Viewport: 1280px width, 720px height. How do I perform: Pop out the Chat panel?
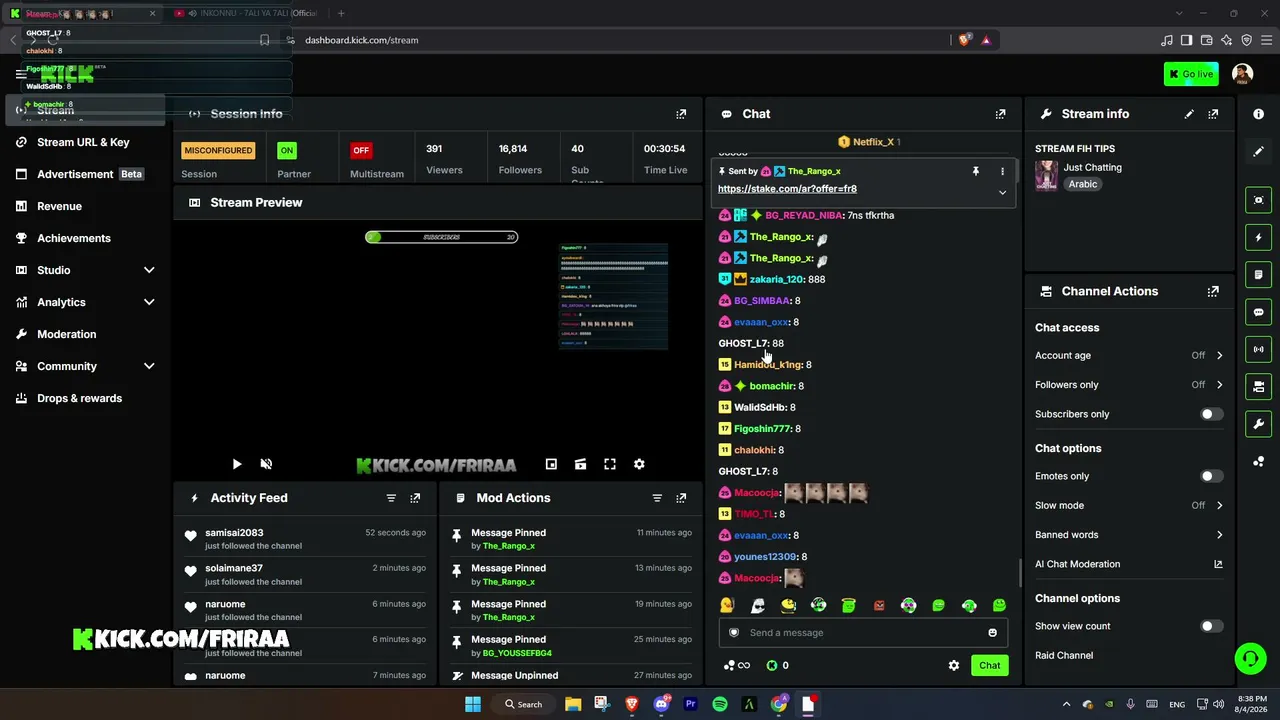1000,114
